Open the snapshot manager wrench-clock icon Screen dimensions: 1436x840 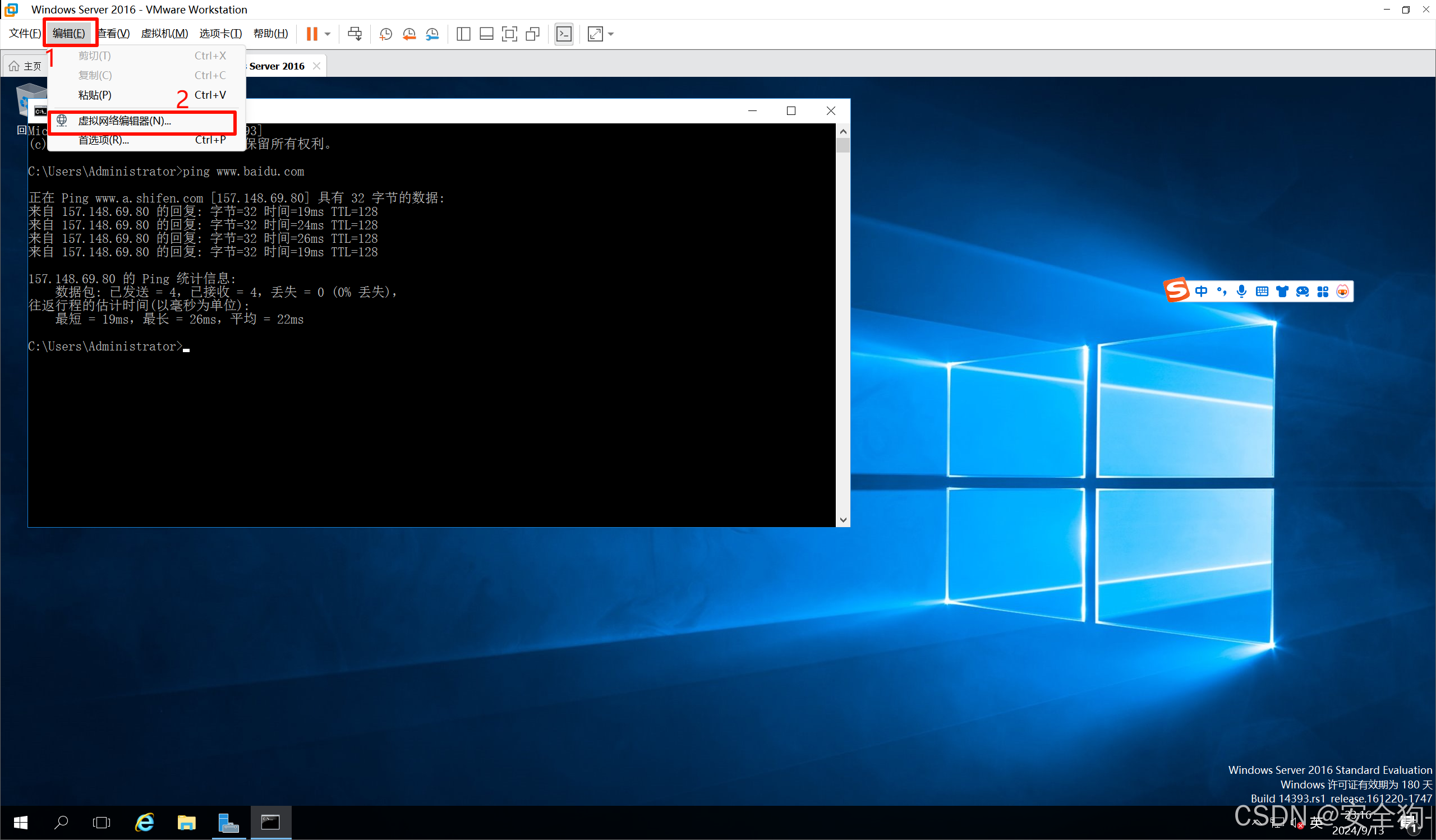click(x=432, y=34)
